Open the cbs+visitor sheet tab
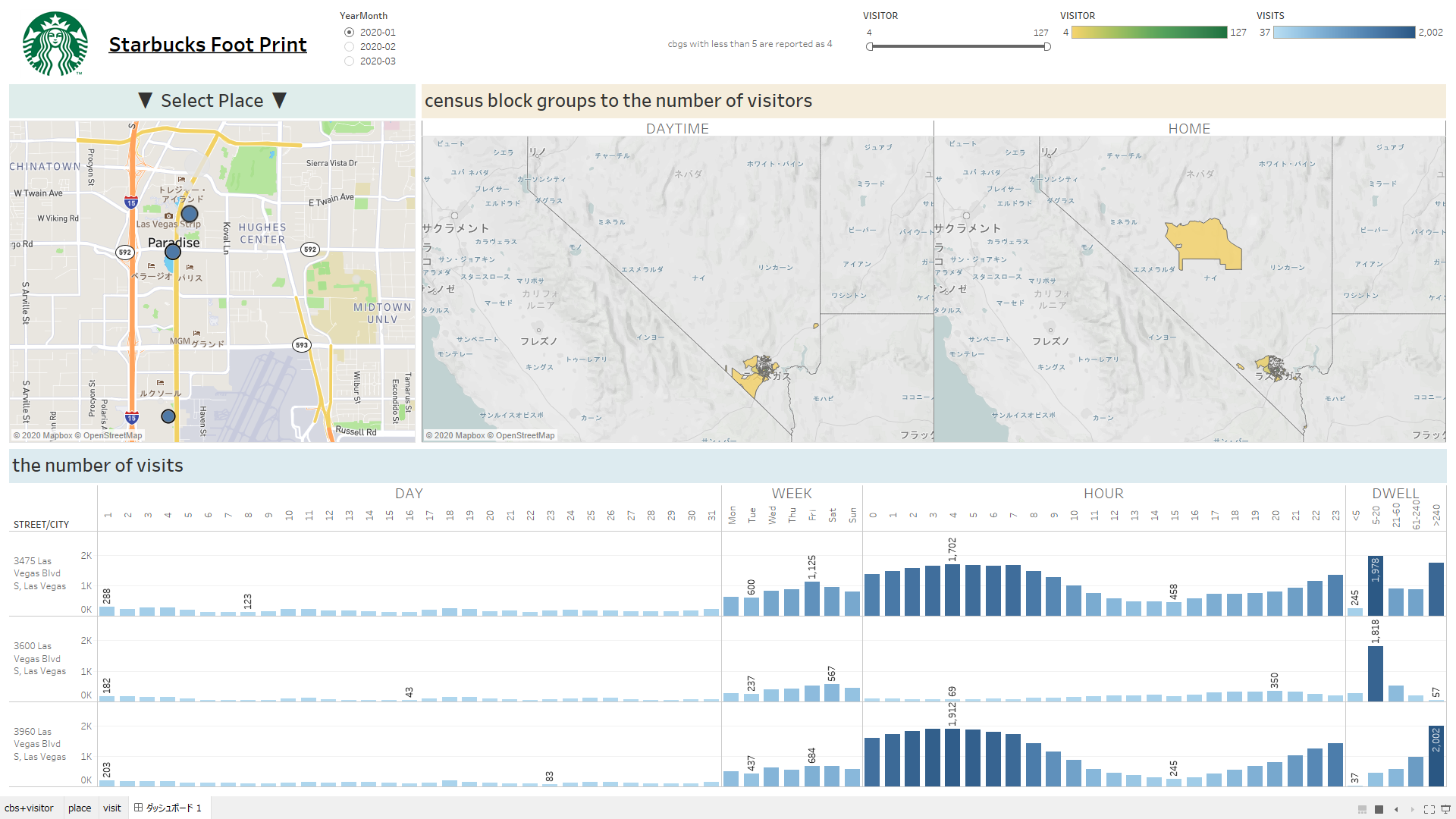Viewport: 1456px width, 819px height. [29, 808]
